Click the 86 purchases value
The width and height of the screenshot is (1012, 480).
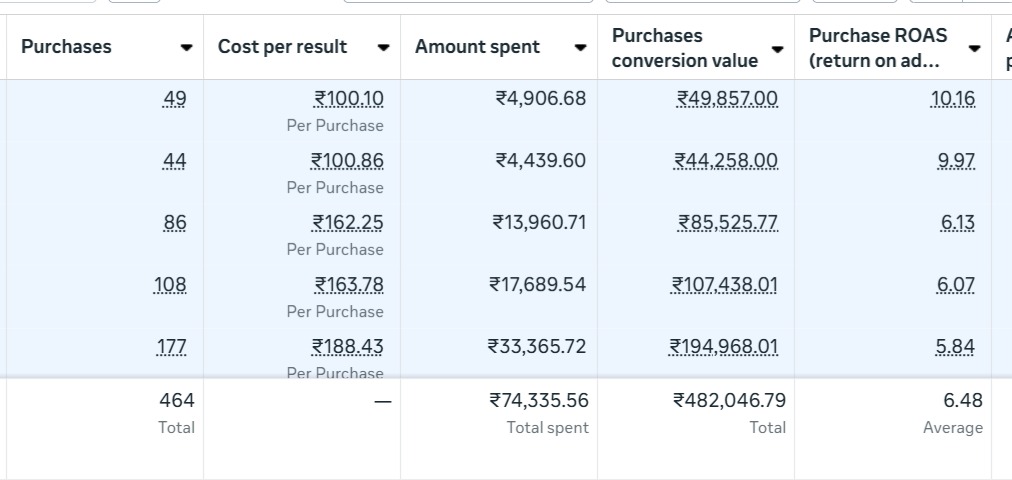(x=175, y=223)
